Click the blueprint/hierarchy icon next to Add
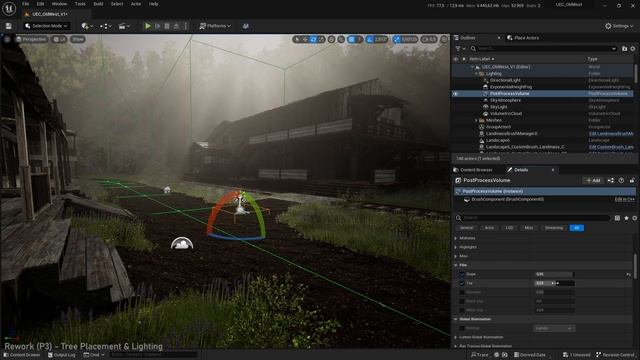 pos(611,180)
